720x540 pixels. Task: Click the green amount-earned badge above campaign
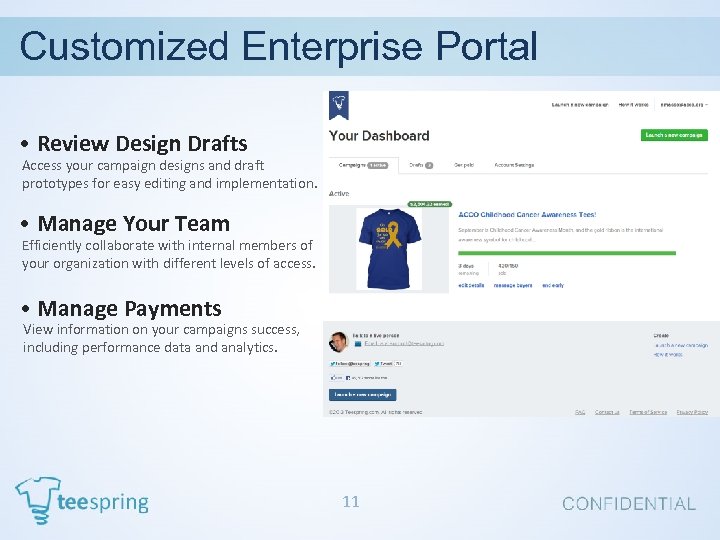[x=429, y=204]
